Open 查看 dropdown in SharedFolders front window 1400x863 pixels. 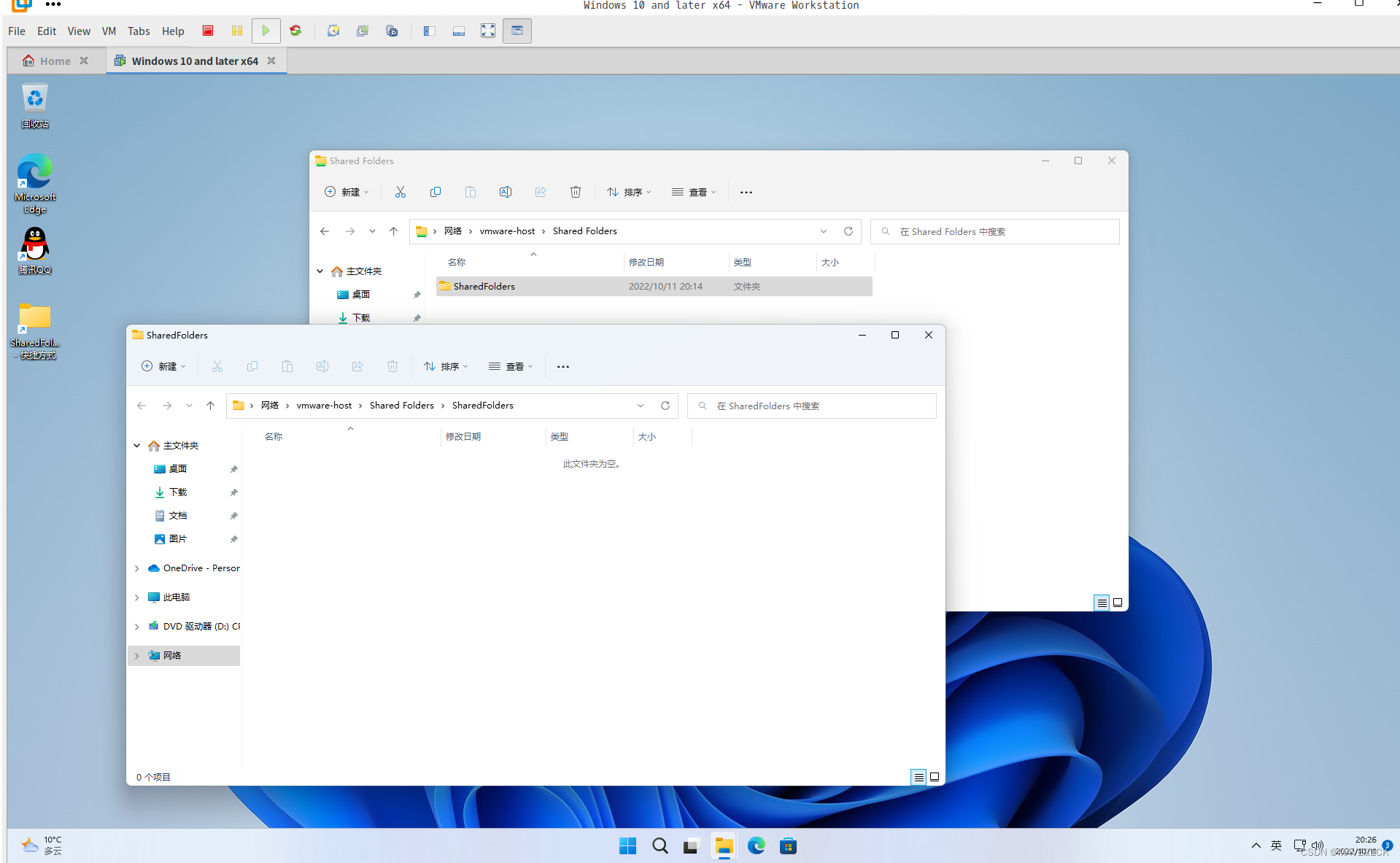point(511,366)
